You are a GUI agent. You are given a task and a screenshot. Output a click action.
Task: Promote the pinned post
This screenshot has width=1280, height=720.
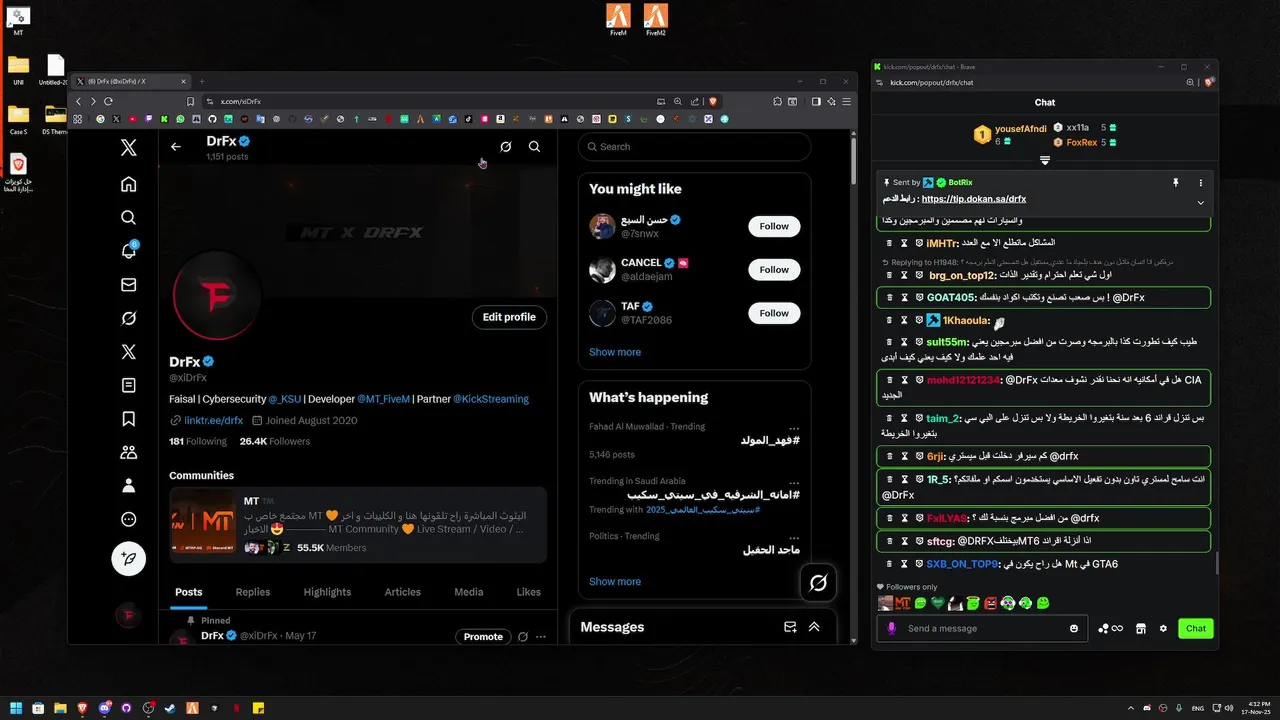point(483,637)
